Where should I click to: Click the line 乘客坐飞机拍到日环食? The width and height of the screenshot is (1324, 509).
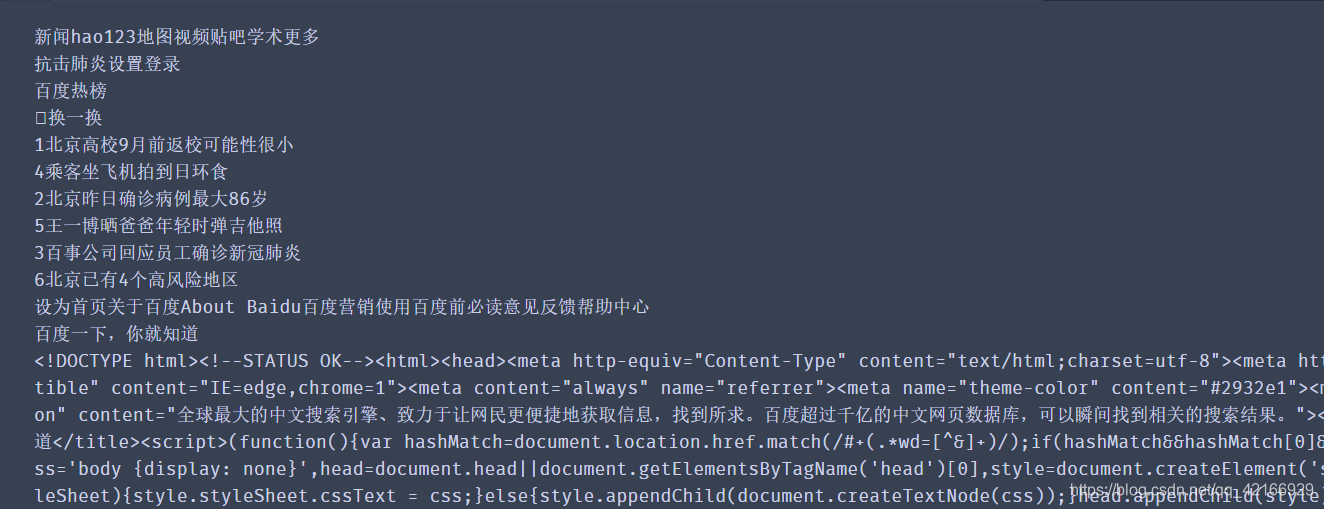(x=131, y=172)
